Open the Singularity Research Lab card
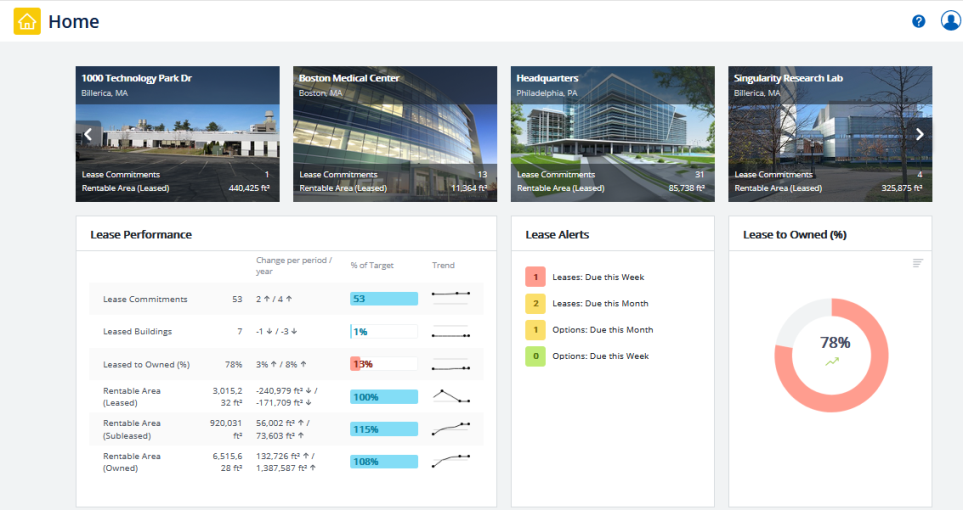Screen dimensions: 963x511 pos(830,134)
